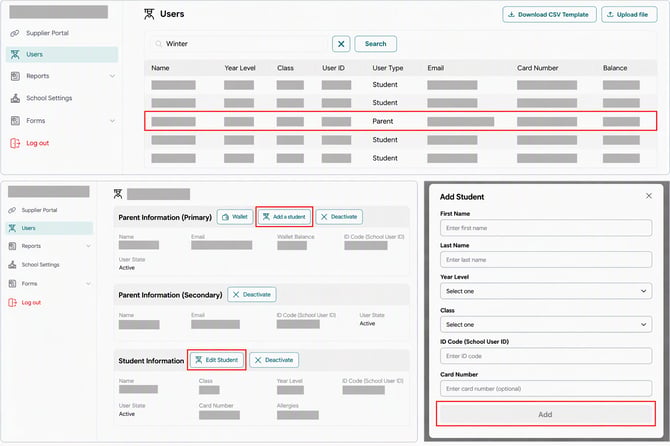670x446 pixels.
Task: Open School Settings in upper sidebar
Action: [49, 98]
